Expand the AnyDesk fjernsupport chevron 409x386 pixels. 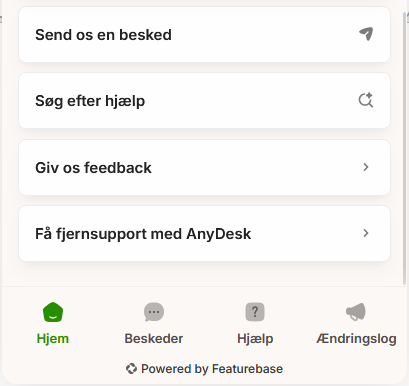click(366, 233)
